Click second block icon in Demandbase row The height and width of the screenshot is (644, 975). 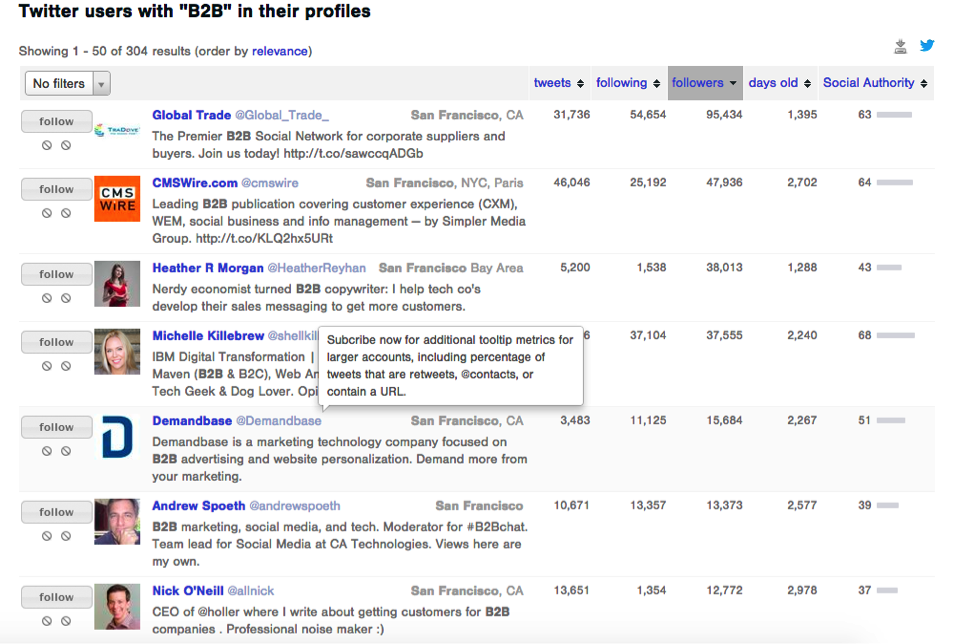(x=66, y=451)
